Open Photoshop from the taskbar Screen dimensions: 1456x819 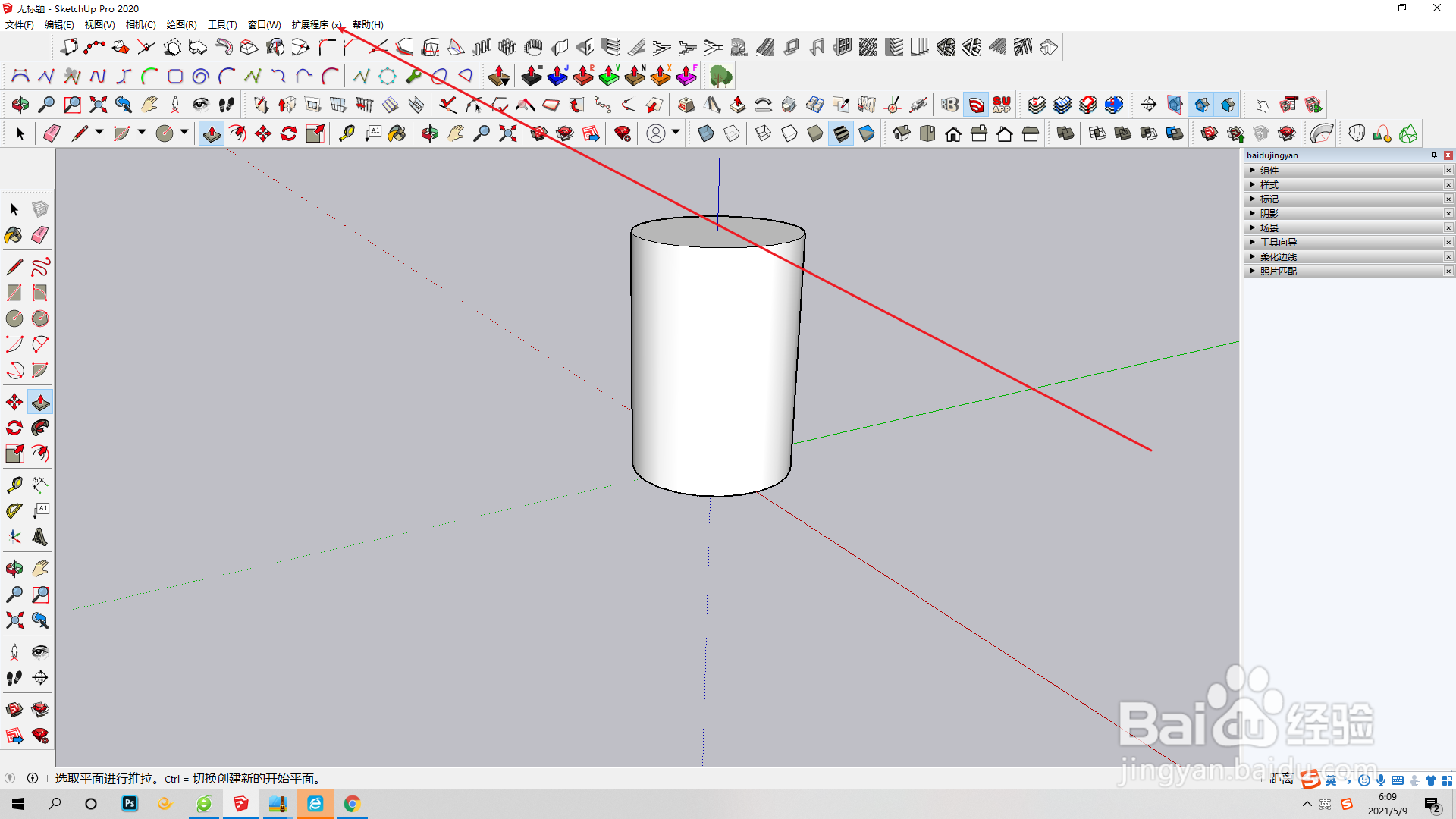coord(130,804)
